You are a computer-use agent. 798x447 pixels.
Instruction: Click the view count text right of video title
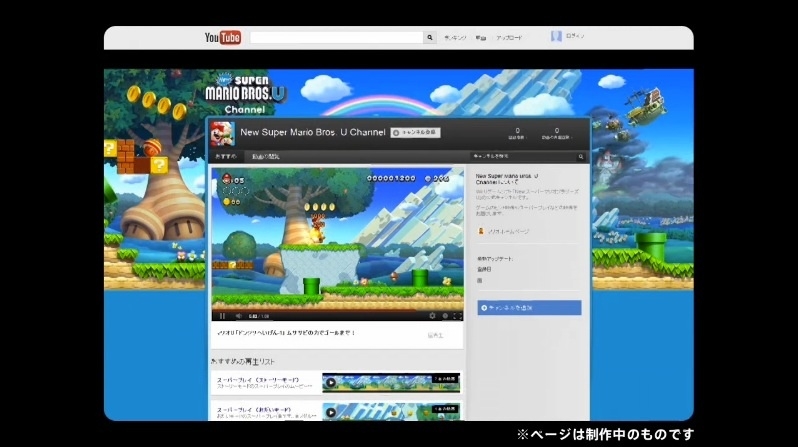click(435, 336)
